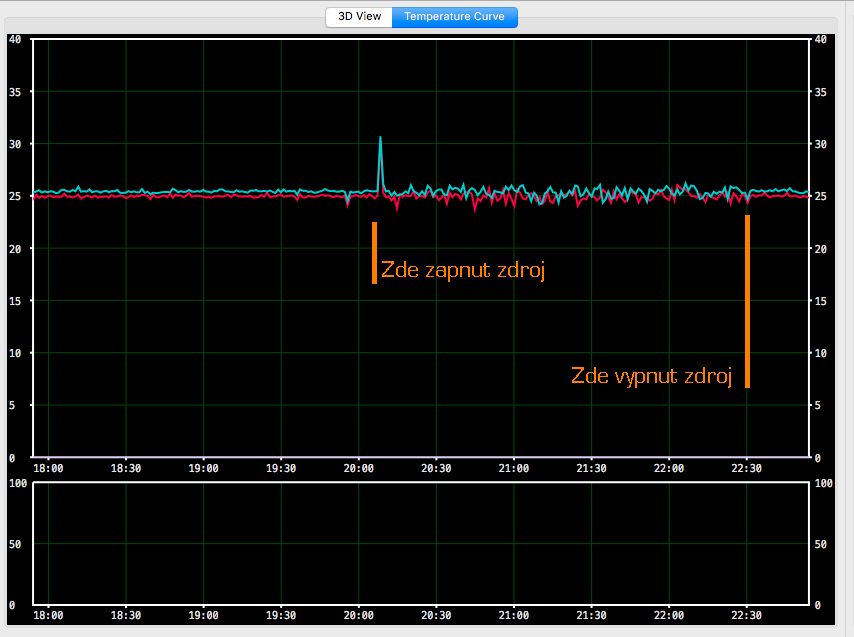854x637 pixels.
Task: Click the 40 label on the left temperature axis
Action: 14,40
